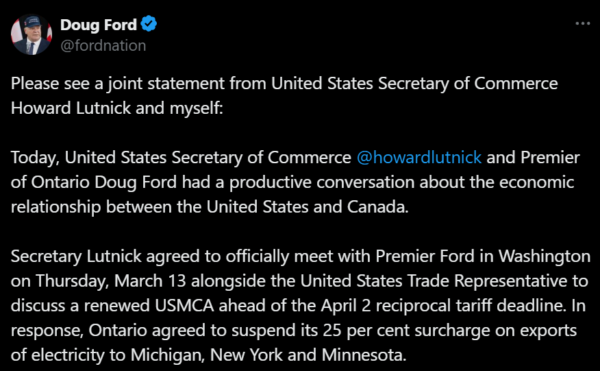The image size is (600, 371).
Task: Click the 'Please see a joint statement' line
Action: [284, 84]
